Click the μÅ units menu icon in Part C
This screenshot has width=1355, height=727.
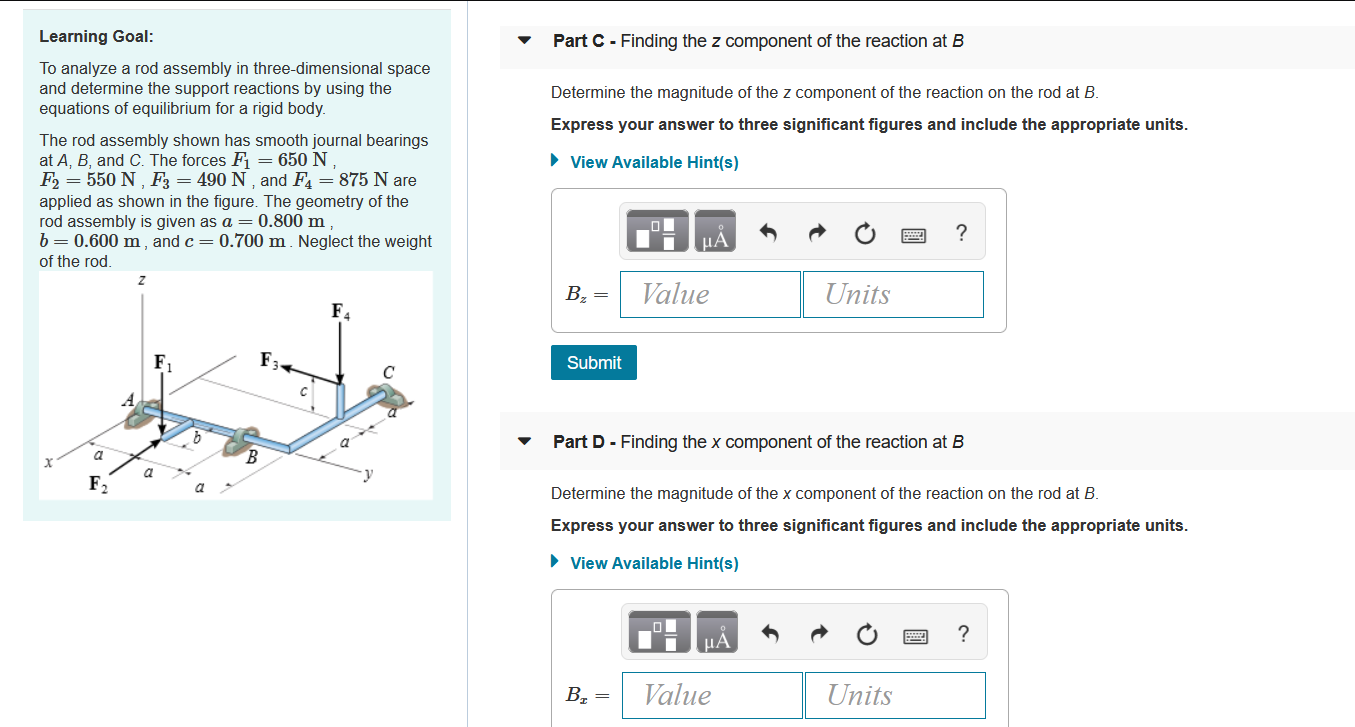point(715,230)
